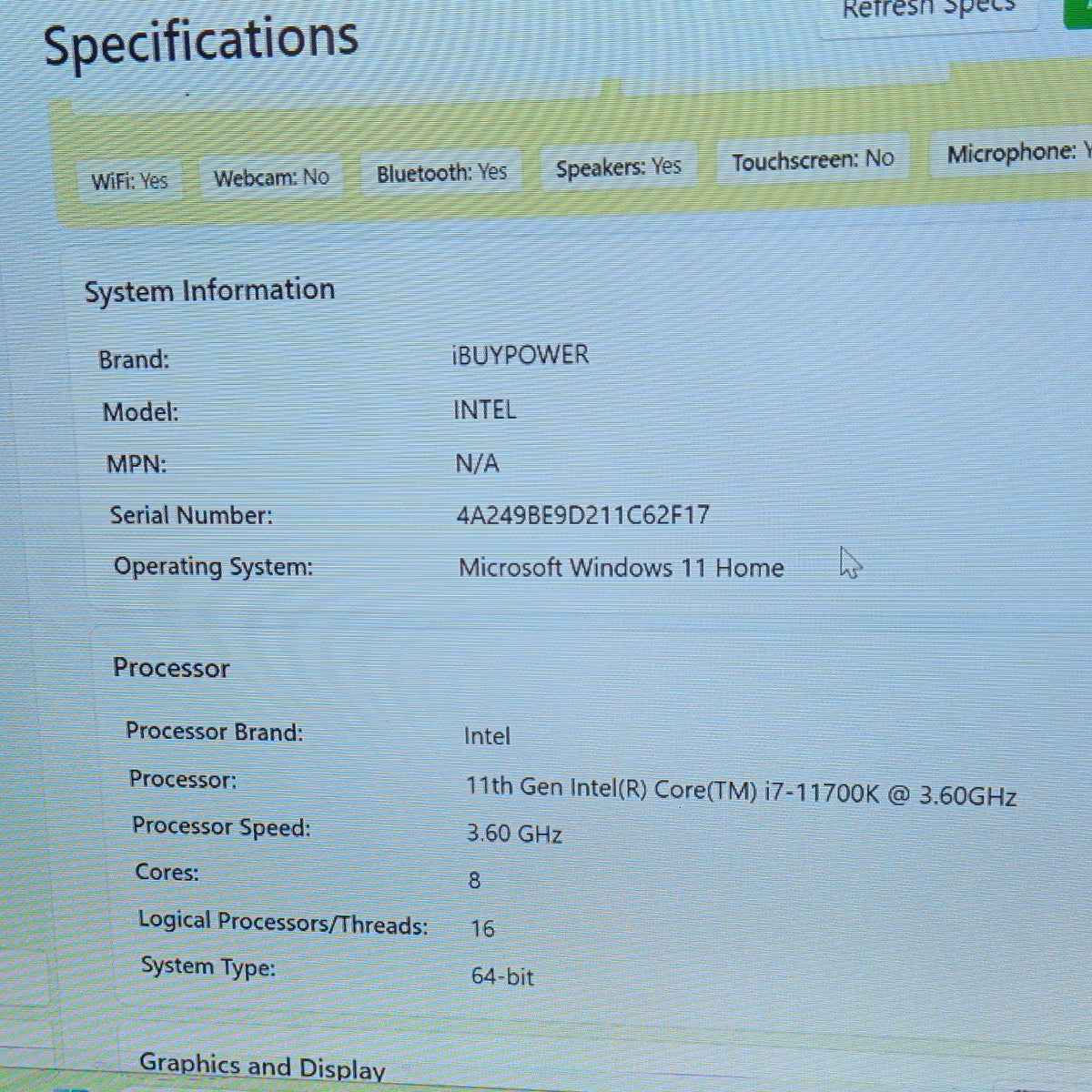The image size is (1092, 1092).
Task: Click the Graphics and Display heading
Action: pos(262,1067)
